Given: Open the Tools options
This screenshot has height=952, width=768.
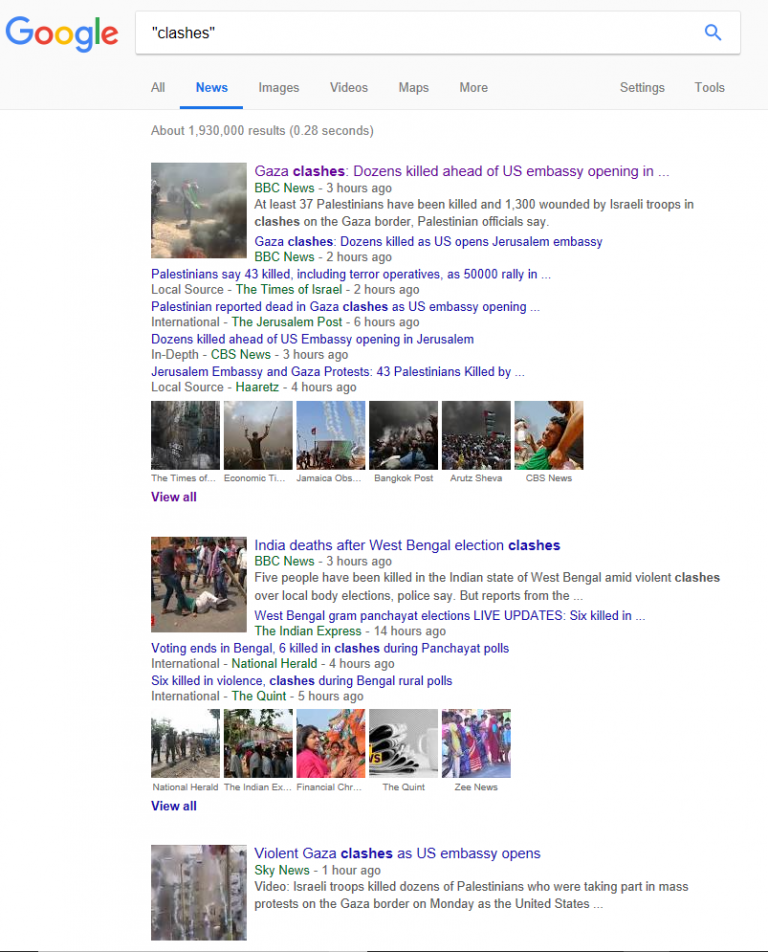Looking at the screenshot, I should 709,88.
